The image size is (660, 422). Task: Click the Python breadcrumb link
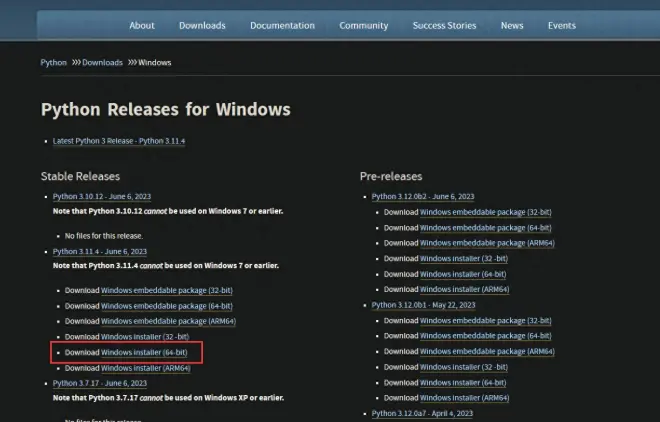(53, 63)
